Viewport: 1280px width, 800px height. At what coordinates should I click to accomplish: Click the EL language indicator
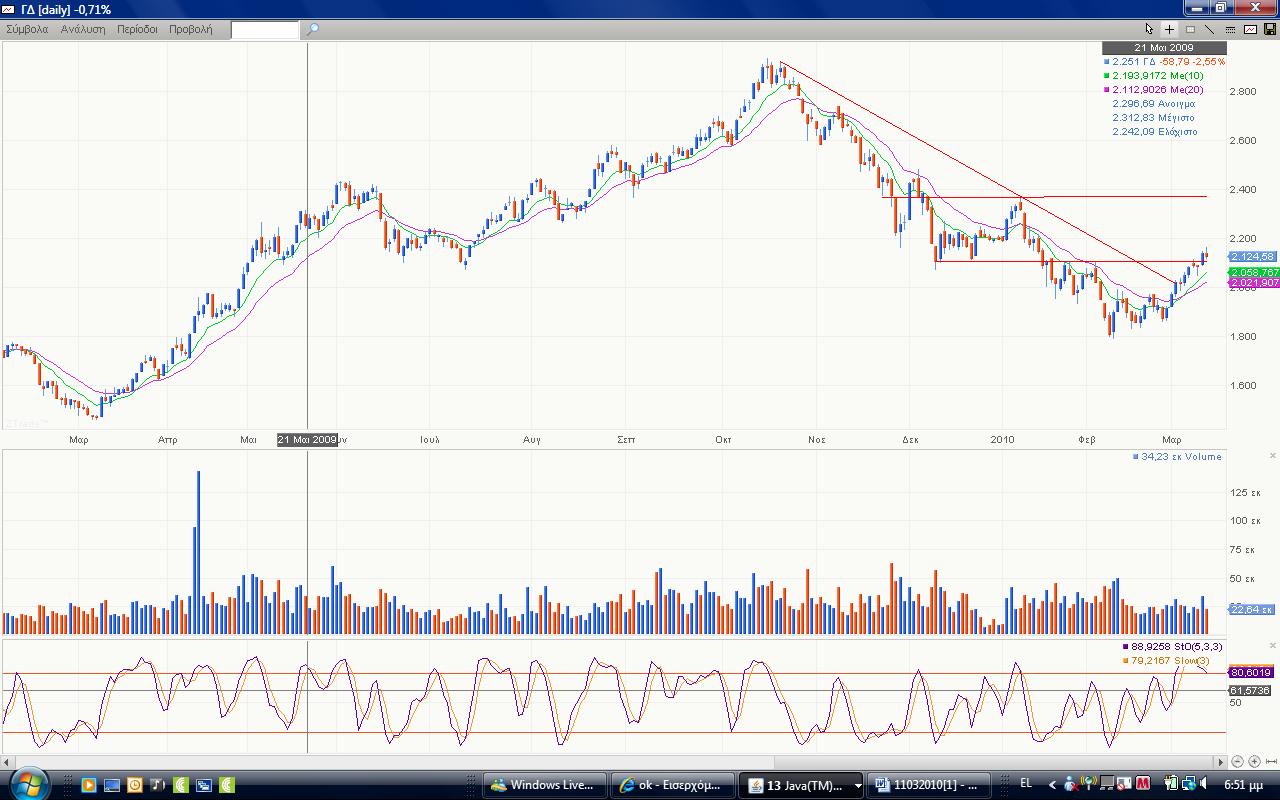click(x=1025, y=784)
